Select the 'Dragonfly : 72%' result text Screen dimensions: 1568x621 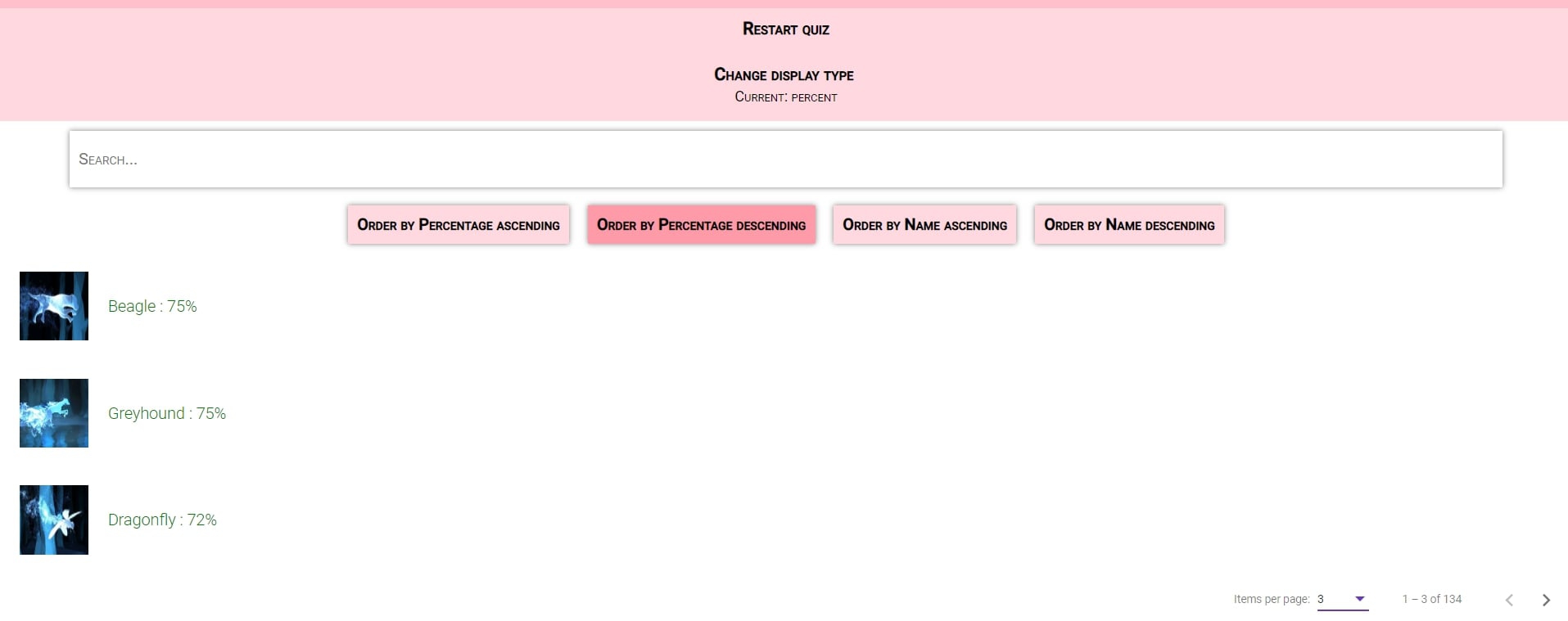tap(162, 520)
